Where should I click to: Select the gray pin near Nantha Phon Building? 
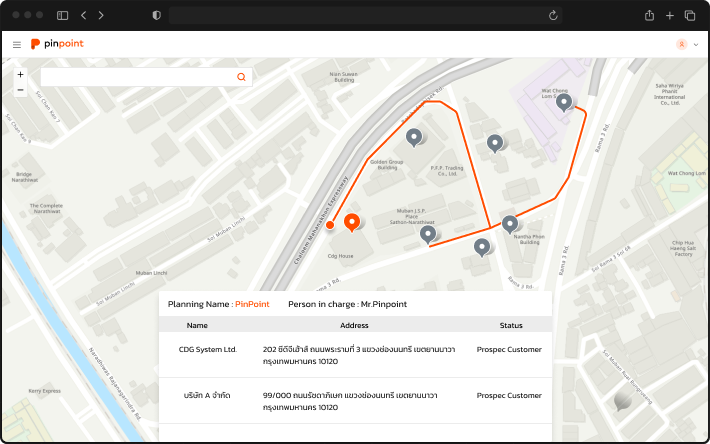[x=510, y=224]
